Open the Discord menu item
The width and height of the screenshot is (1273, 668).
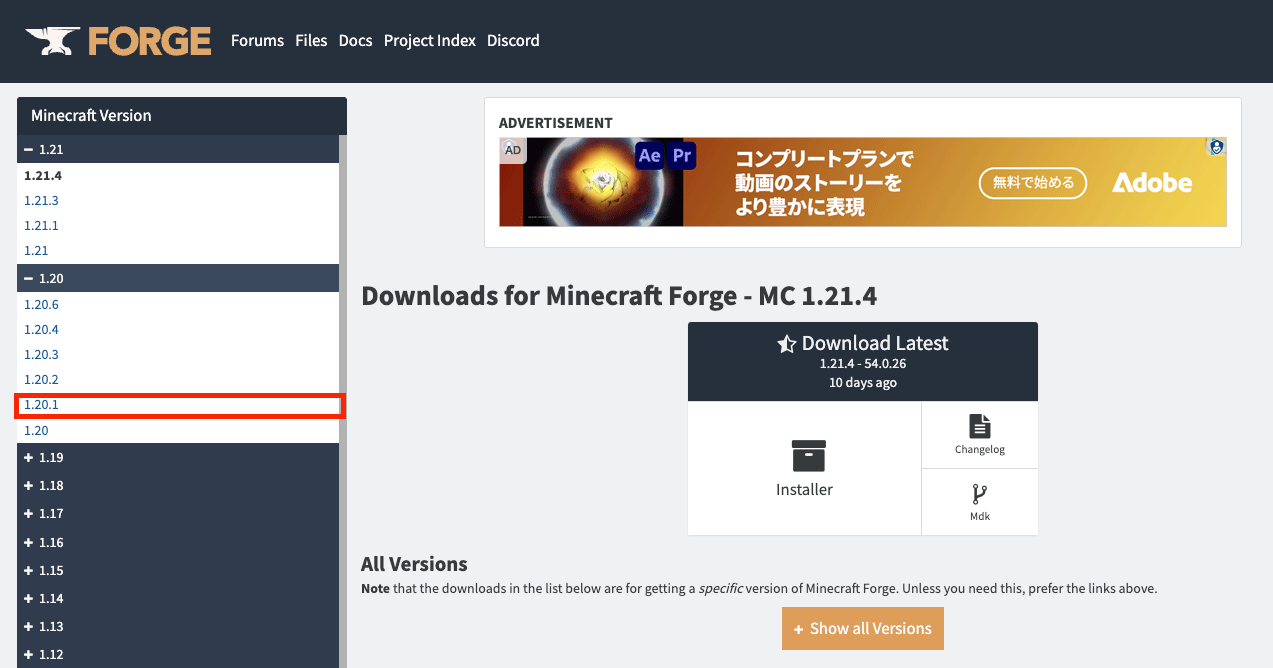[513, 41]
